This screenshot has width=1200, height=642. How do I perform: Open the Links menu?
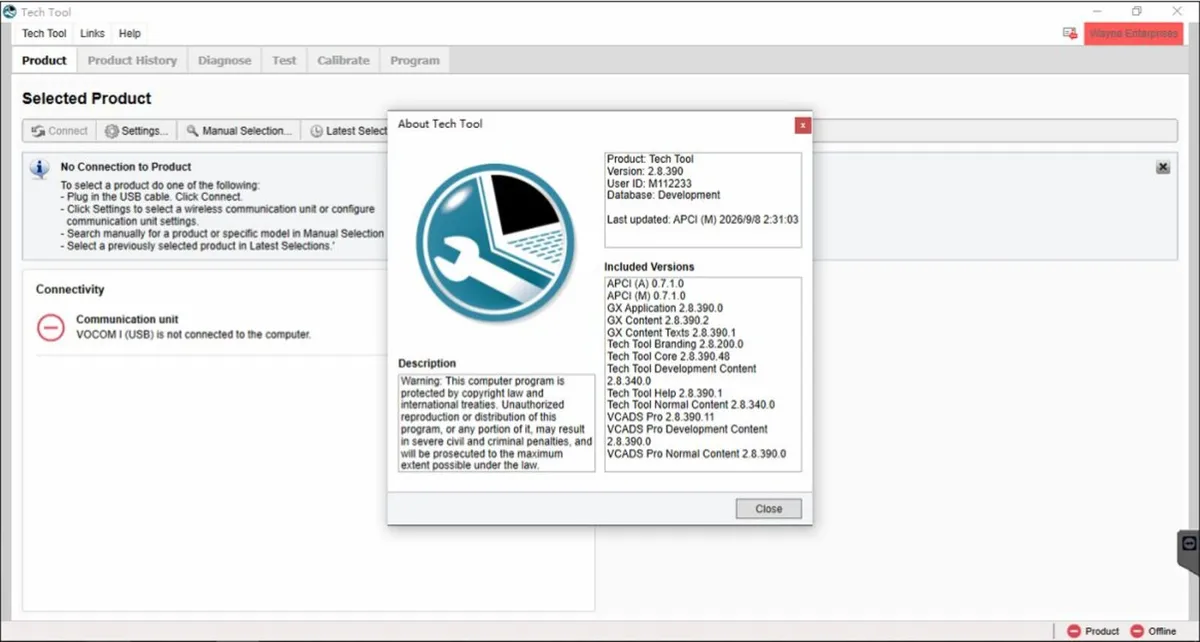pyautogui.click(x=92, y=33)
